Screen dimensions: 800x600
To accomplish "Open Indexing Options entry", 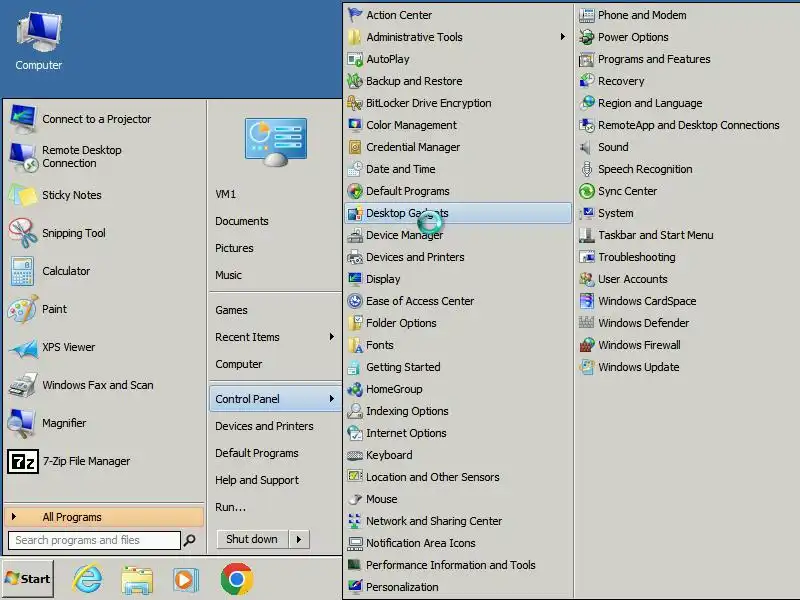I will tap(458, 411).
